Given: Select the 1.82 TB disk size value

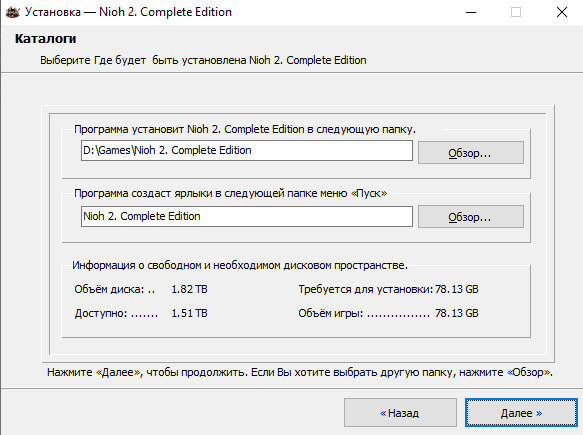Looking at the screenshot, I should tap(189, 289).
